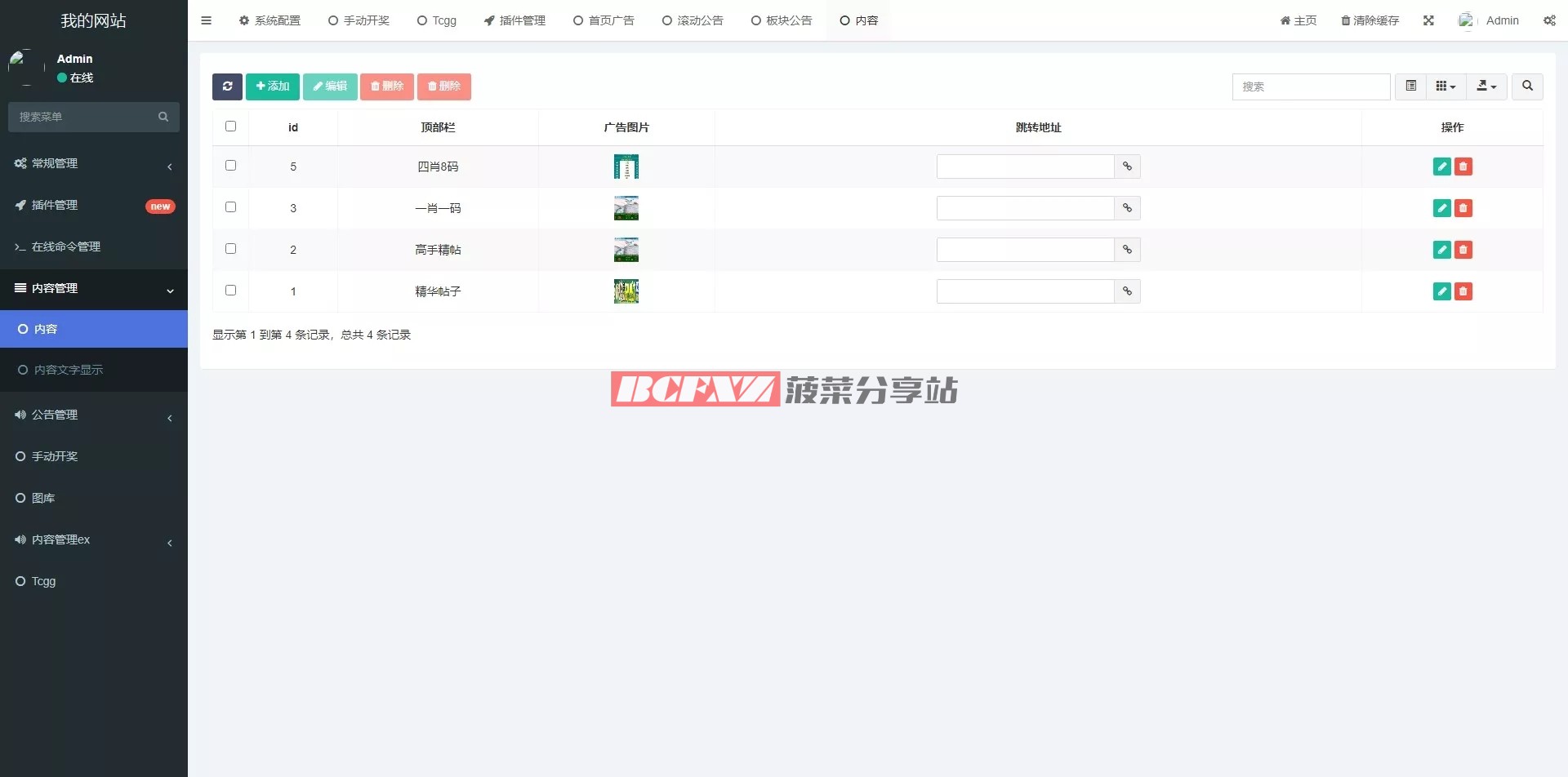Click the search magnifier button at right

click(x=1527, y=87)
